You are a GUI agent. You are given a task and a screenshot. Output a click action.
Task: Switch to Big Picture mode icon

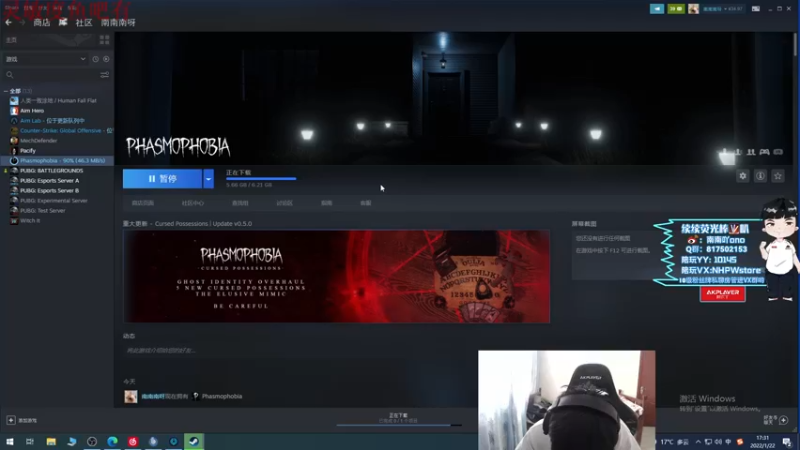point(756,9)
